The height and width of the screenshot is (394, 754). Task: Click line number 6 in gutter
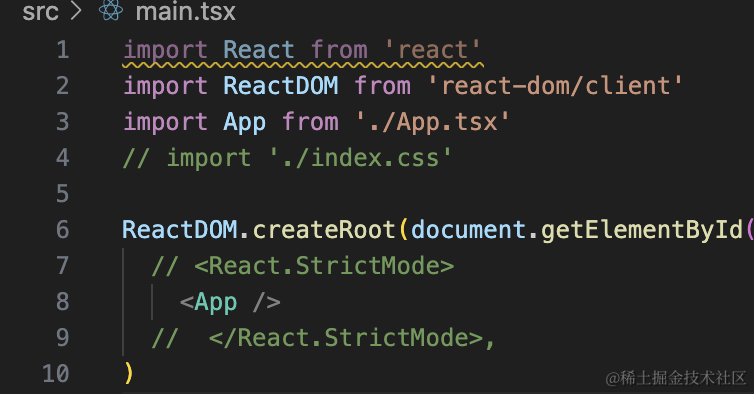click(x=63, y=229)
